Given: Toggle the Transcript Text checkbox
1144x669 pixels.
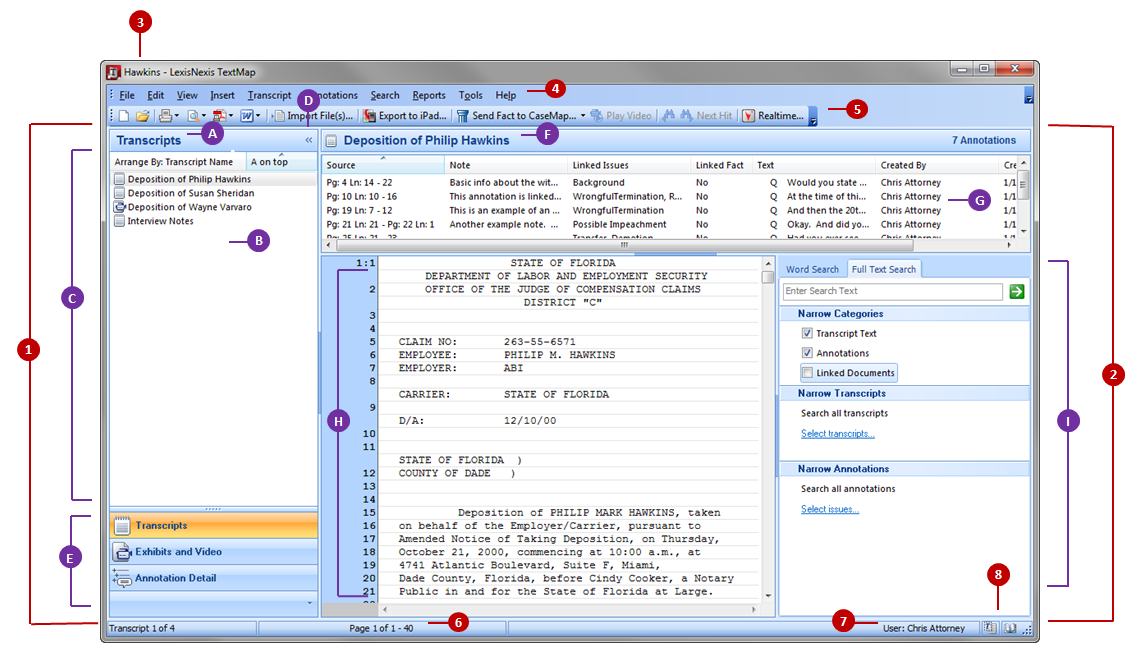Looking at the screenshot, I should click(x=807, y=333).
